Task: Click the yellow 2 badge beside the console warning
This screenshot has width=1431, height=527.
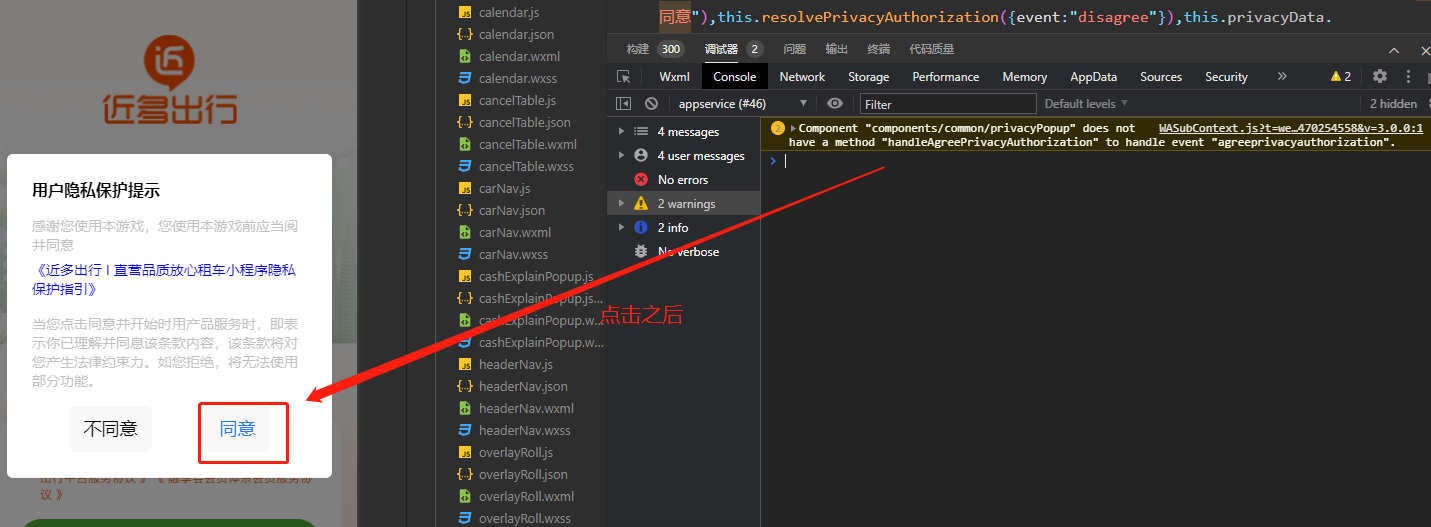Action: (777, 128)
